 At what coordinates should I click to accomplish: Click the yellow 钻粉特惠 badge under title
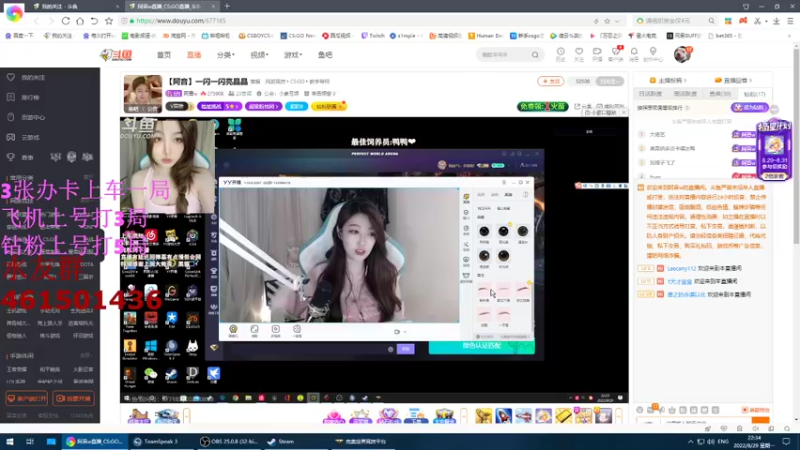[328, 106]
